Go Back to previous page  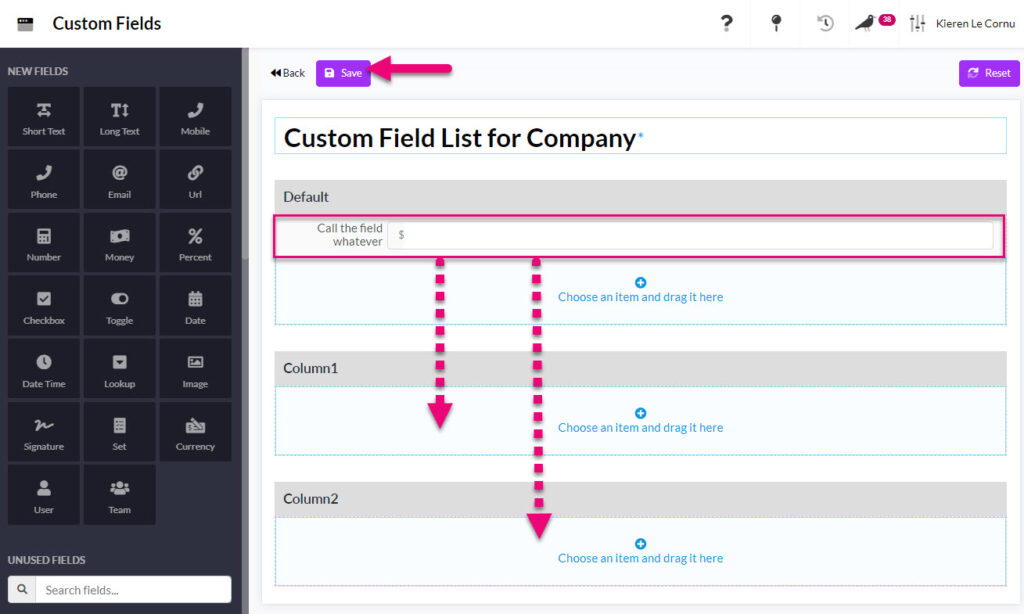pos(288,73)
